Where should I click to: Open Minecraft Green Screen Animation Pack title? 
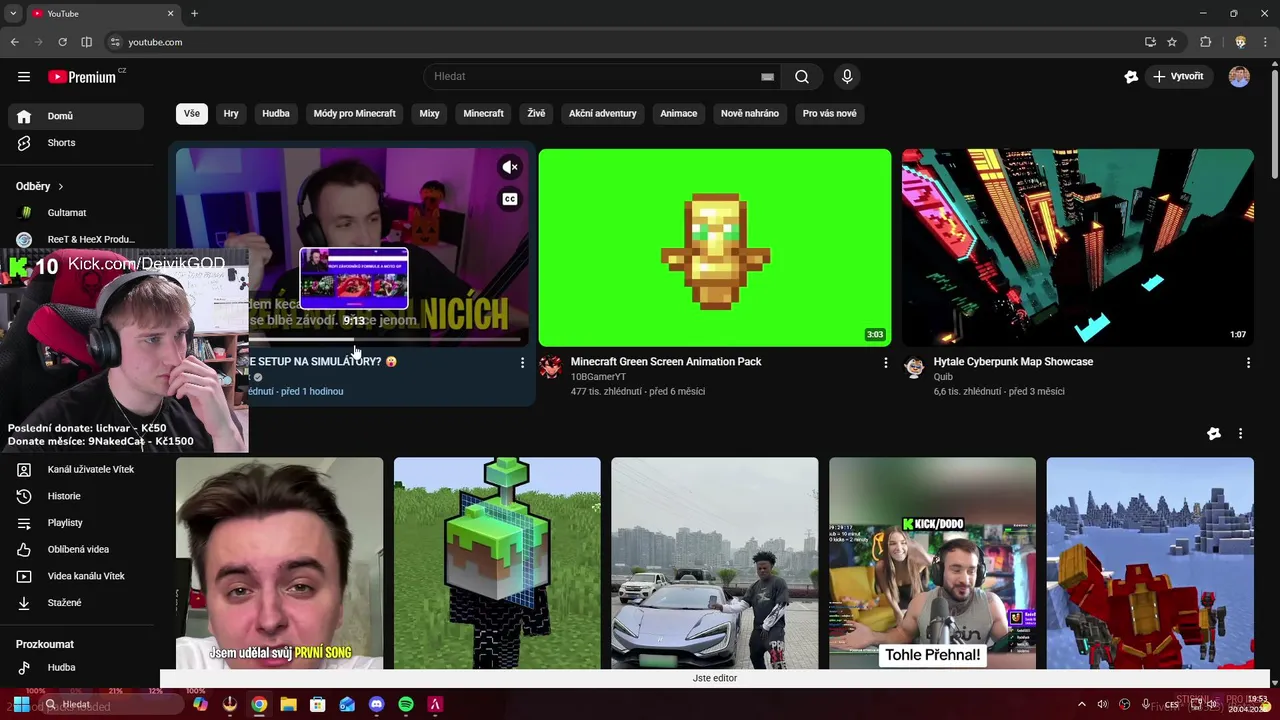[666, 362]
